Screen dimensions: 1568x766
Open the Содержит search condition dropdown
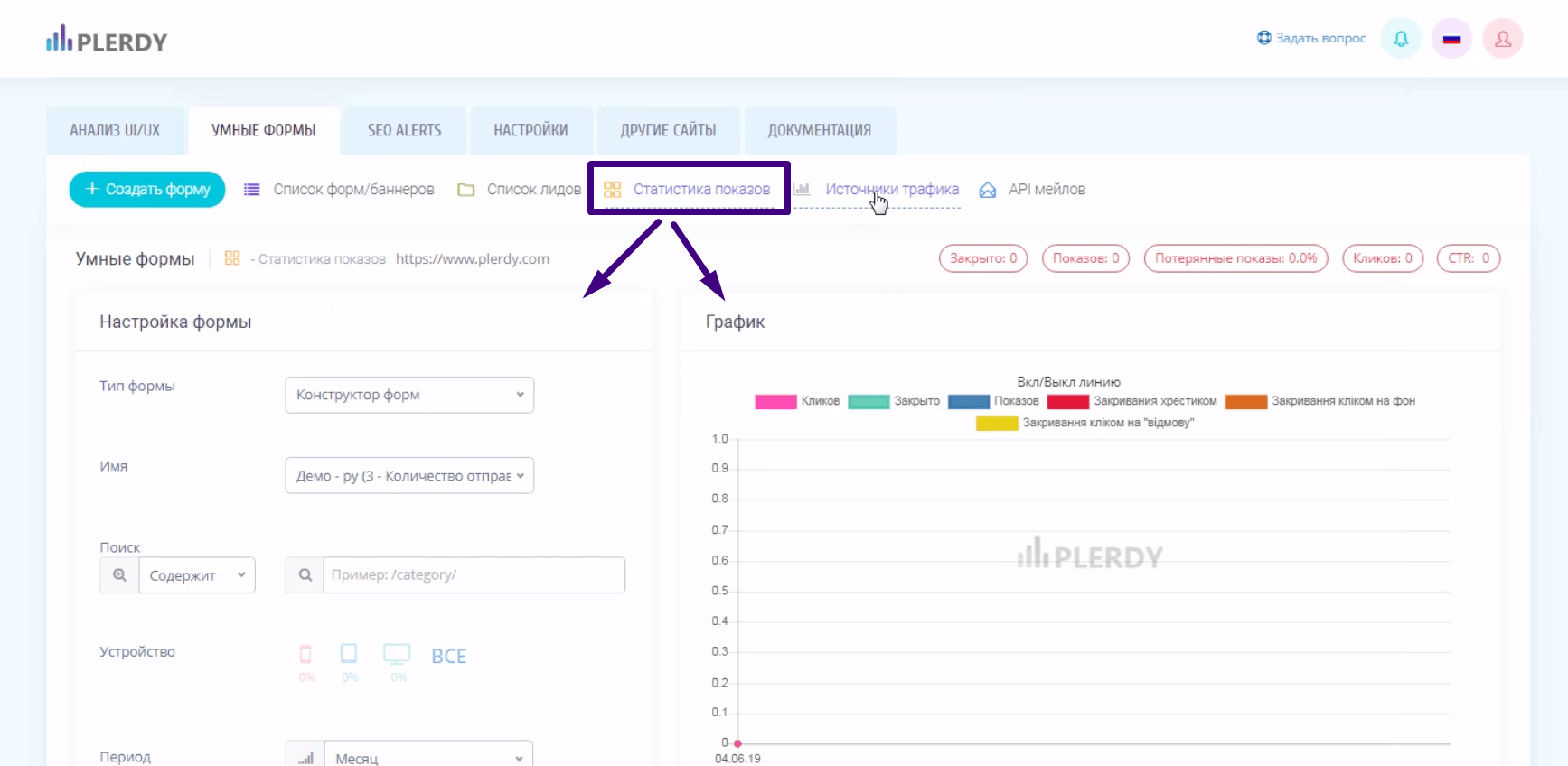click(x=197, y=575)
